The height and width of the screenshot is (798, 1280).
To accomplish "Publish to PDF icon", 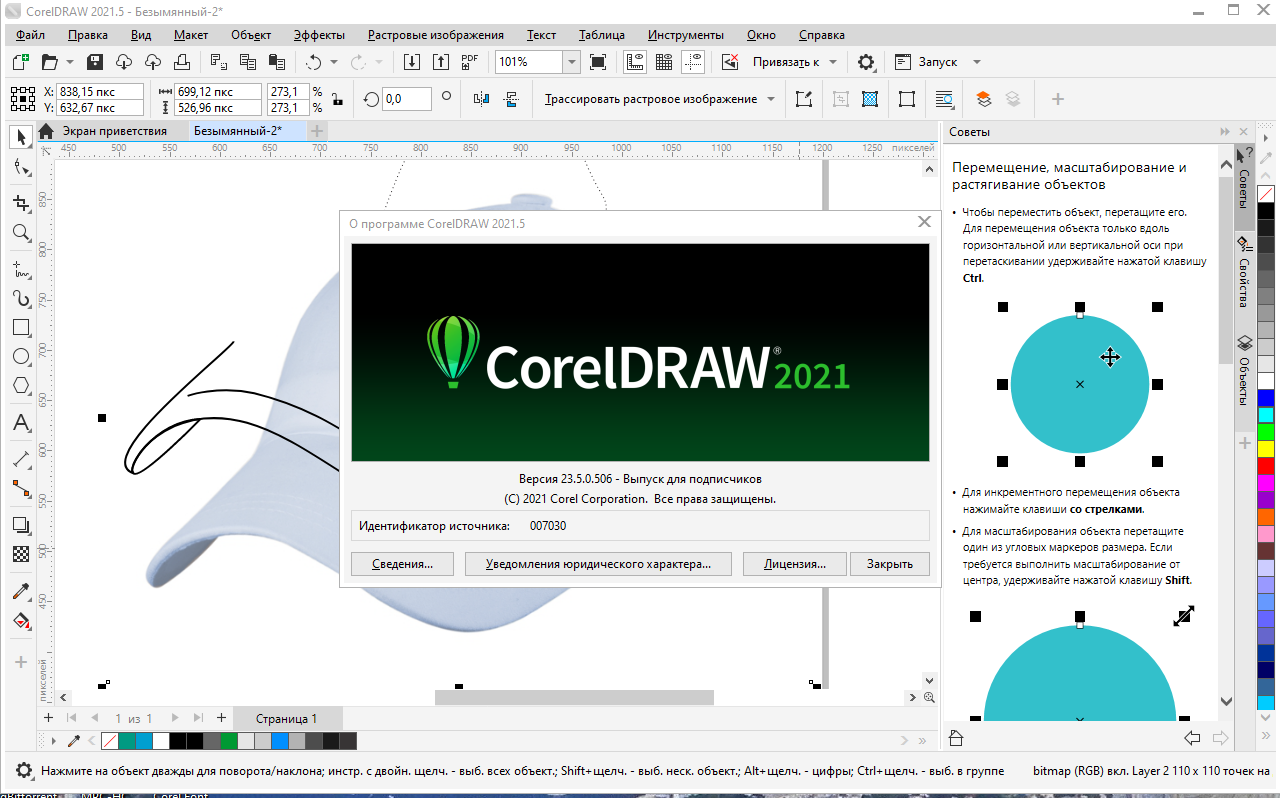I will point(469,62).
